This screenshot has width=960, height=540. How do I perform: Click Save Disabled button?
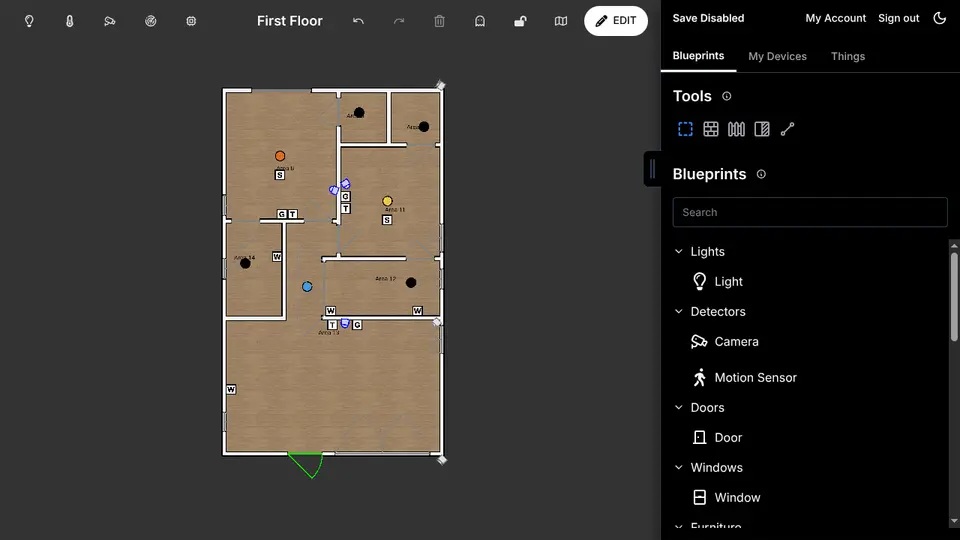coord(708,18)
